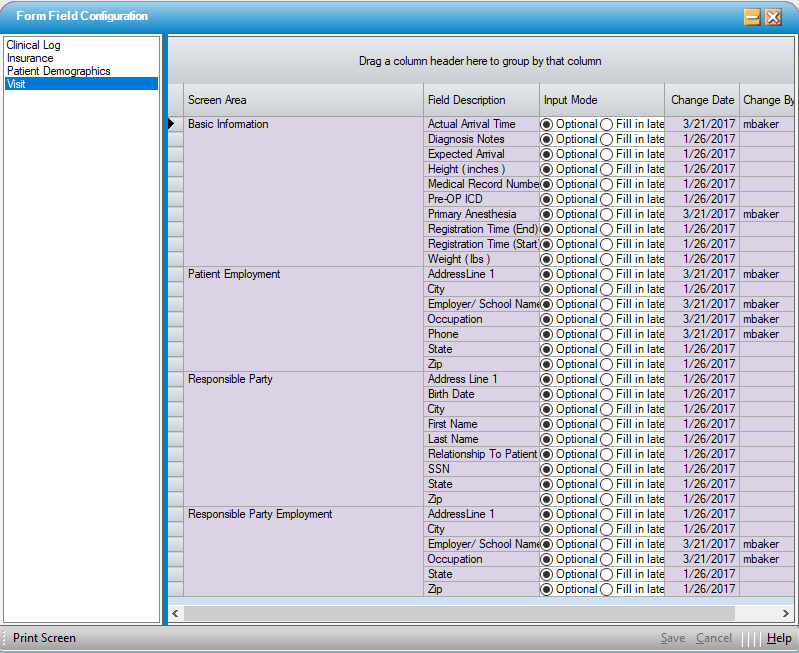Choose Optional radio for Primary Anesthesia

click(x=546, y=214)
